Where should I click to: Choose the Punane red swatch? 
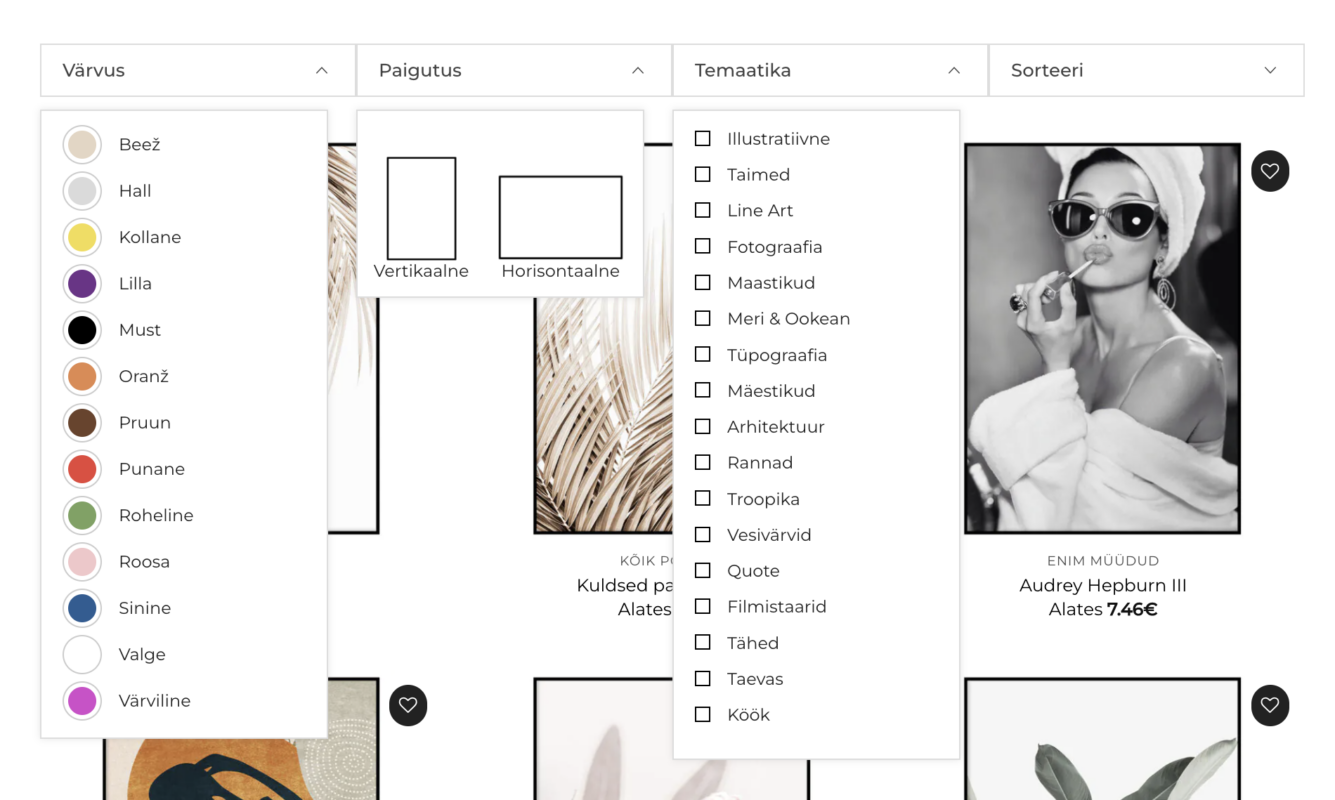click(82, 469)
